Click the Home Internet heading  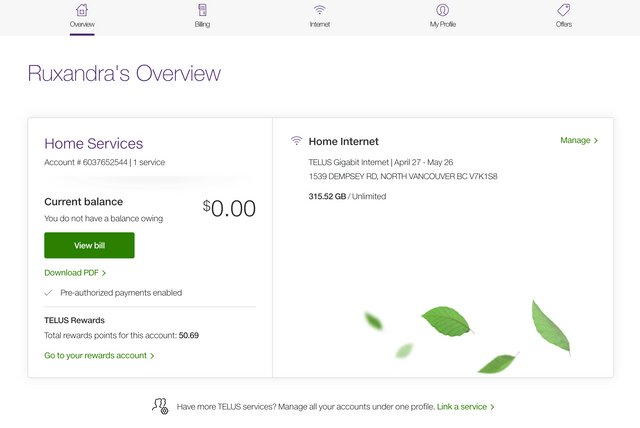click(x=344, y=142)
